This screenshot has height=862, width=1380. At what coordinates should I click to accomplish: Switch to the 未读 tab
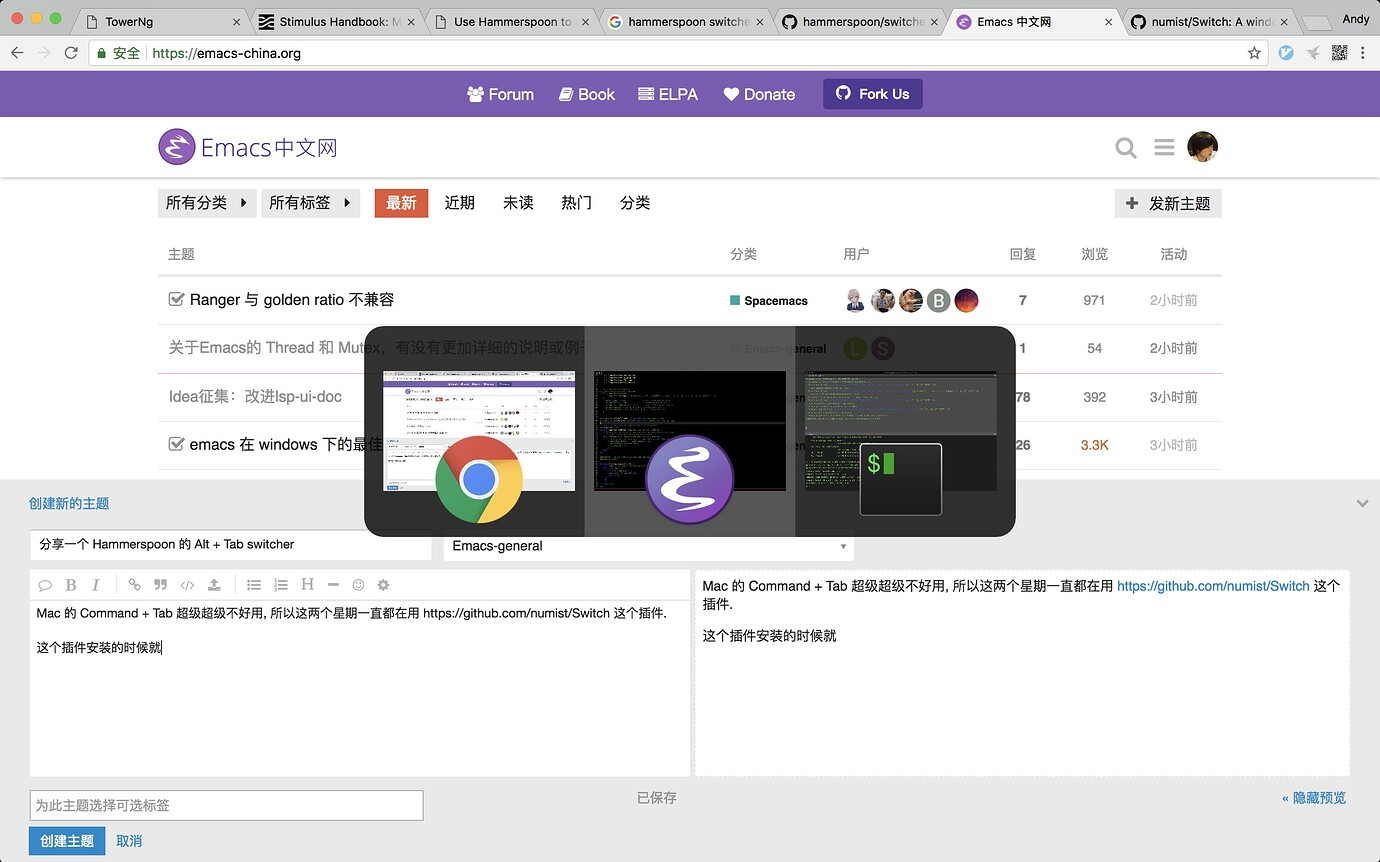tap(518, 203)
